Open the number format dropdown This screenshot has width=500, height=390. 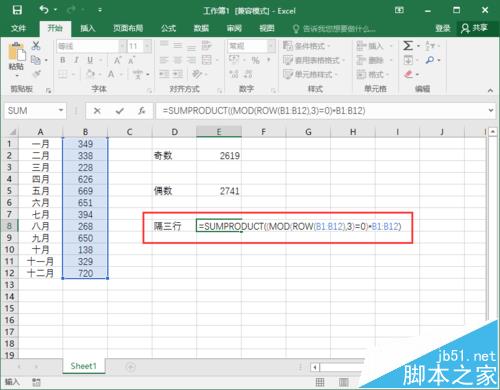(x=271, y=46)
